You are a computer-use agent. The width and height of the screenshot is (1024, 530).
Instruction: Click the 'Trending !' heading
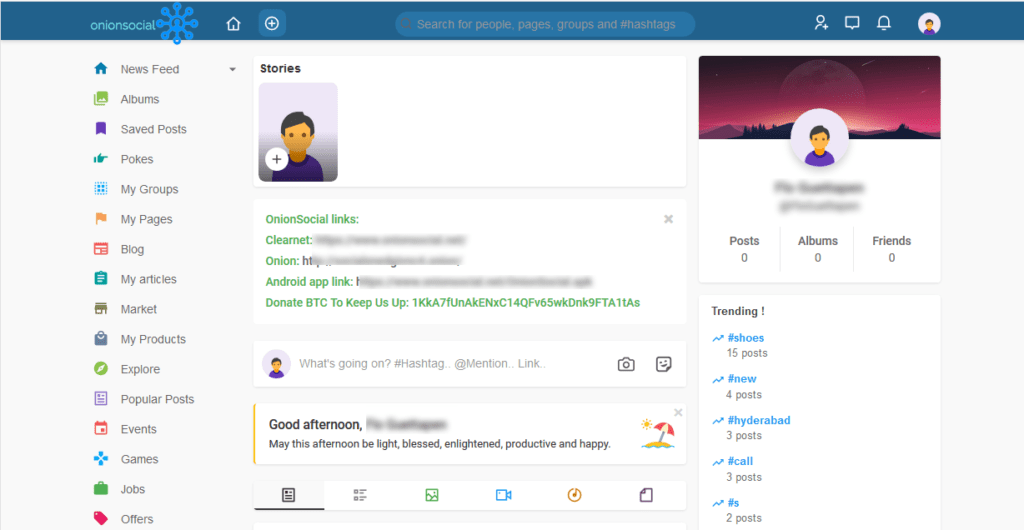(x=738, y=311)
